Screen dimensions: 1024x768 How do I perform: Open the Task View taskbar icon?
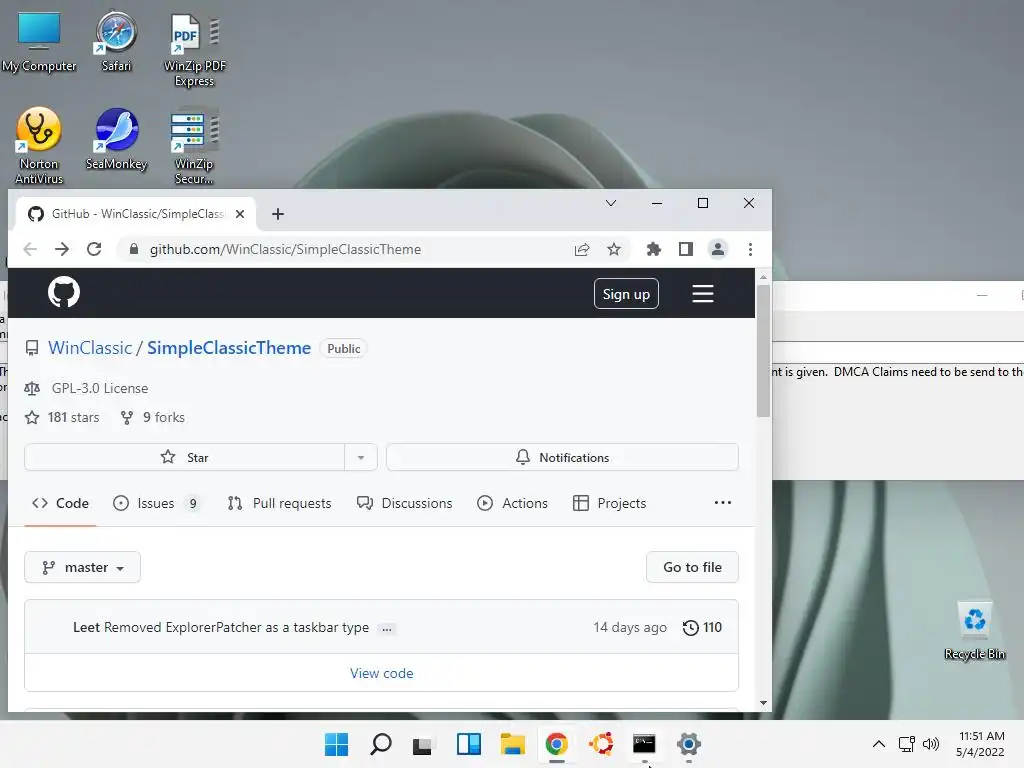pyautogui.click(x=423, y=744)
